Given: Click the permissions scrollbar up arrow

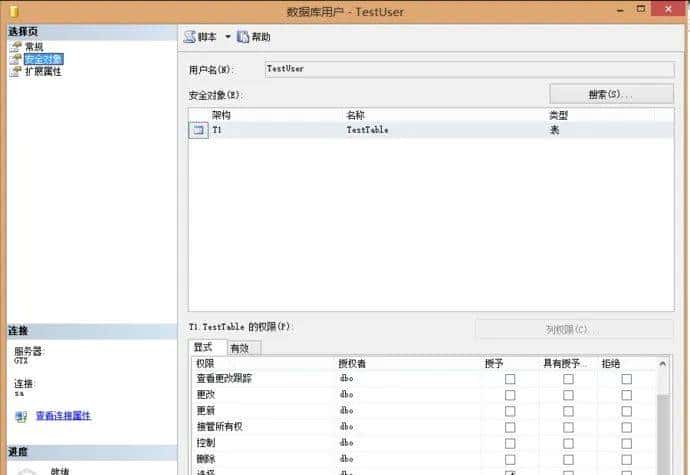Looking at the screenshot, I should click(663, 364).
